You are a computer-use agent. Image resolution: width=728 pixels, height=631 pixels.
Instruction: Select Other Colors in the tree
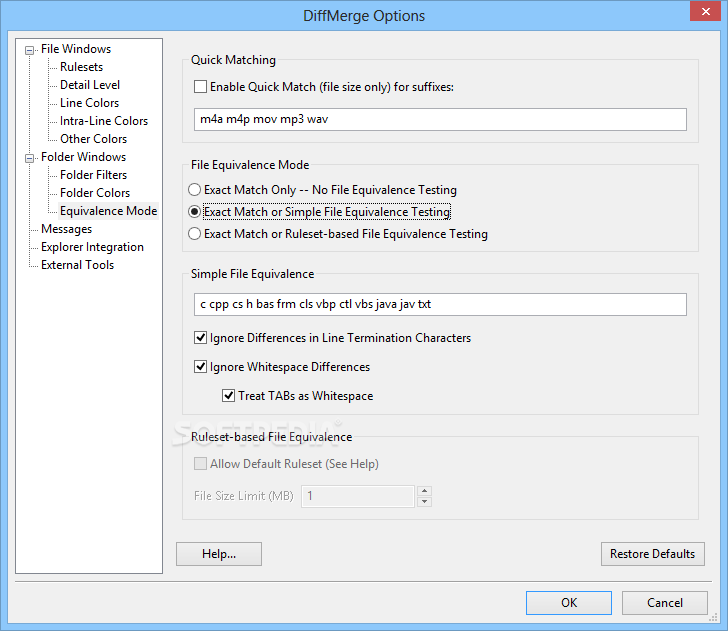93,139
